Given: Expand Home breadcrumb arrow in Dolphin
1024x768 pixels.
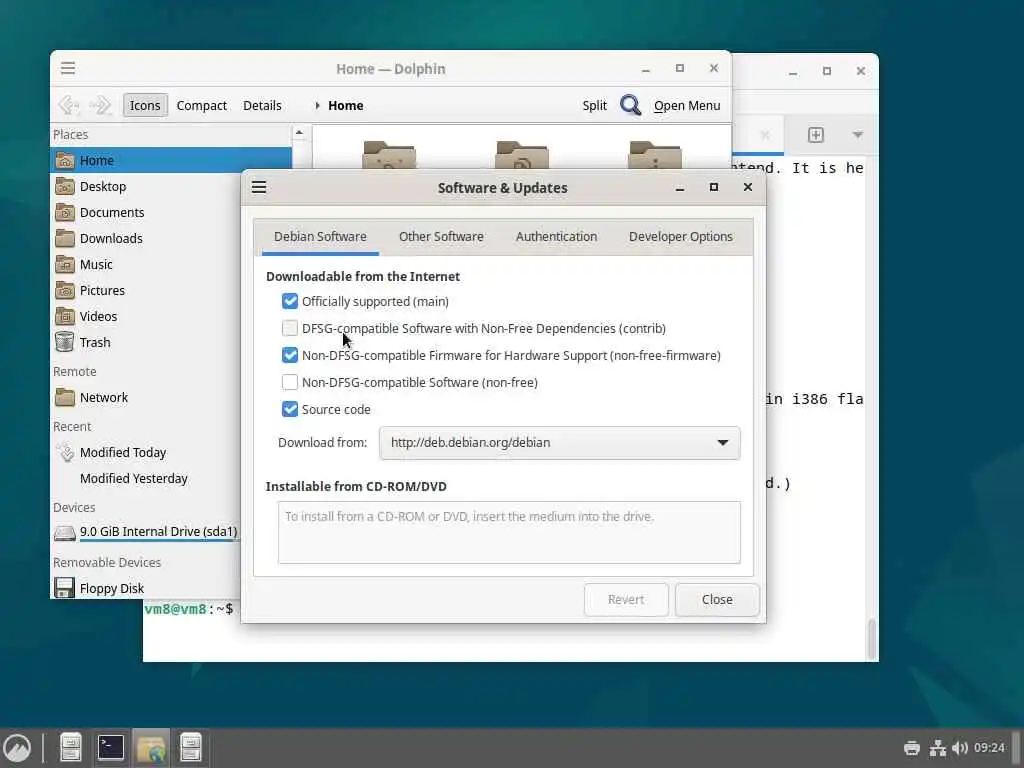Looking at the screenshot, I should pos(317,105).
